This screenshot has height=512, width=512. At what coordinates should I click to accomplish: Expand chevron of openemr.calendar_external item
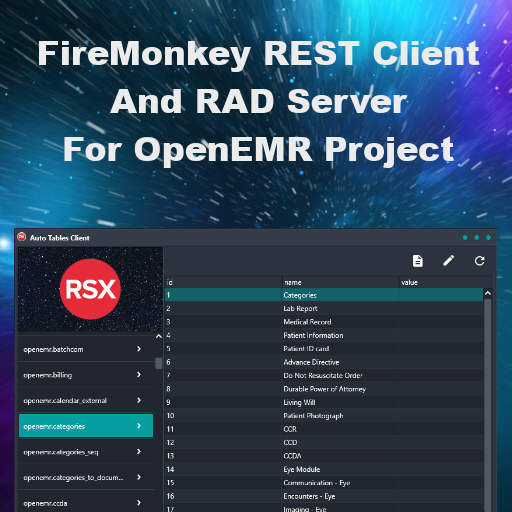[139, 400]
